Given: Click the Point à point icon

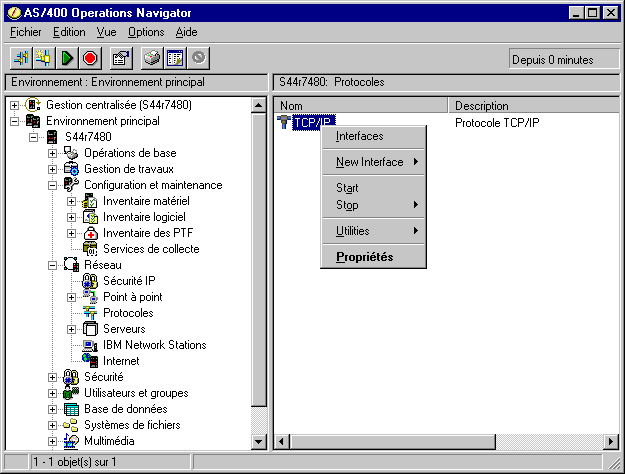Looking at the screenshot, I should point(90,297).
